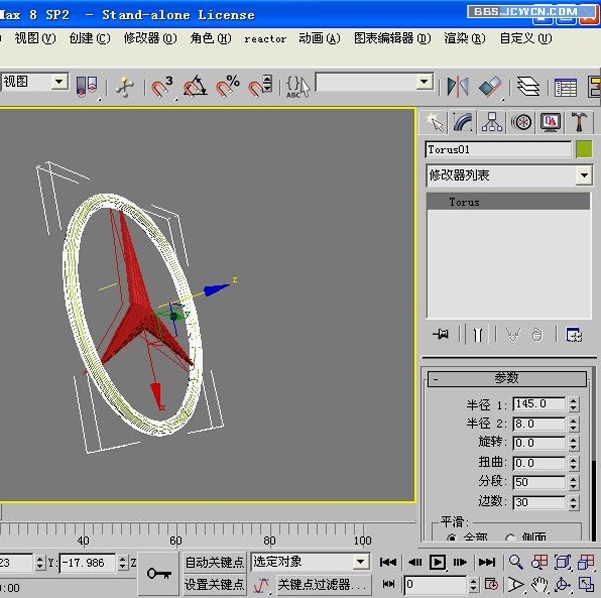Toggle the Select and Manipulate icon

125,87
